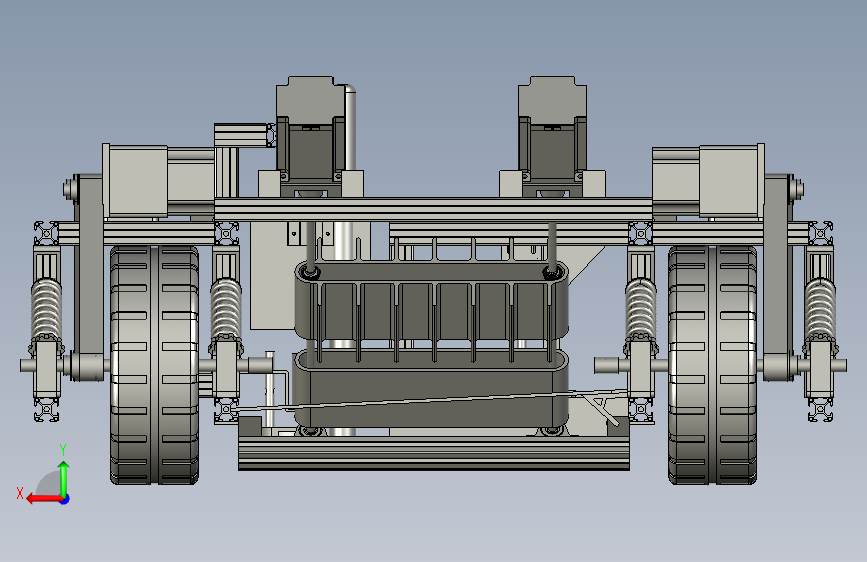Click the green Y axis arrow of the triad
Image resolution: width=867 pixels, height=562 pixels.
click(x=64, y=479)
